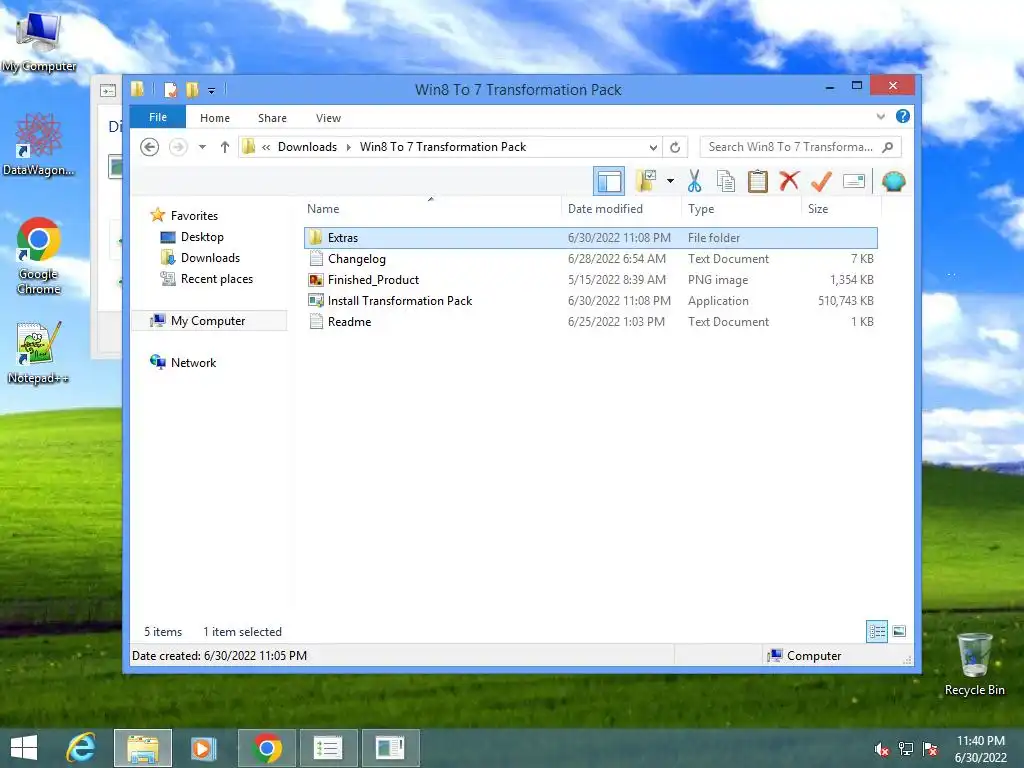Screen dimensions: 1024x768
Task: Switch to Chrome in the taskbar
Action: tap(266, 748)
